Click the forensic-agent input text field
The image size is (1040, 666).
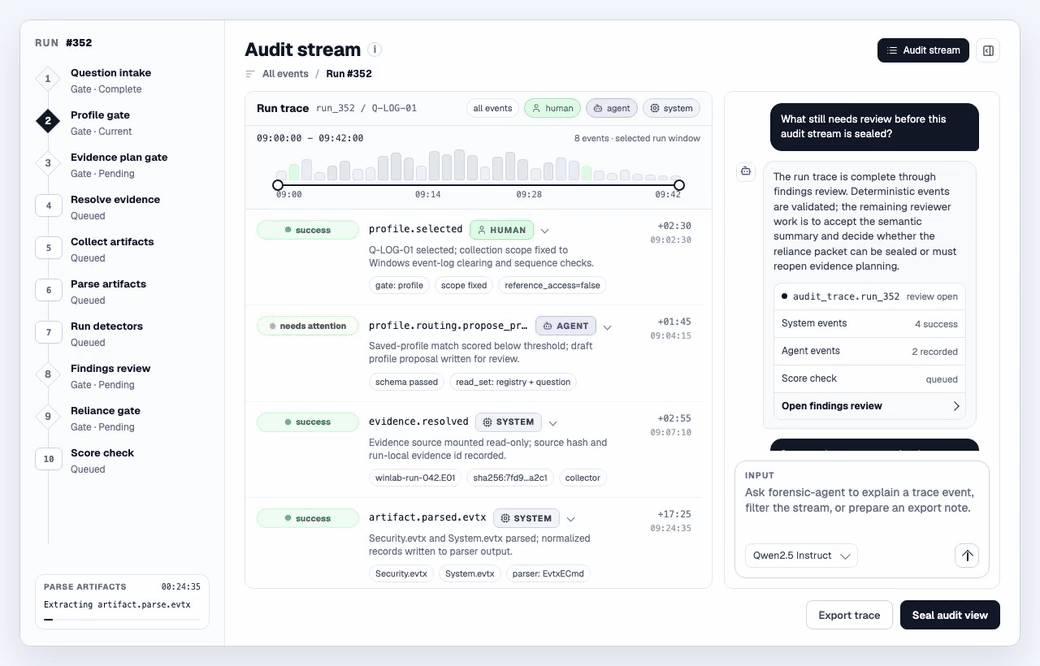pyautogui.click(x=861, y=500)
